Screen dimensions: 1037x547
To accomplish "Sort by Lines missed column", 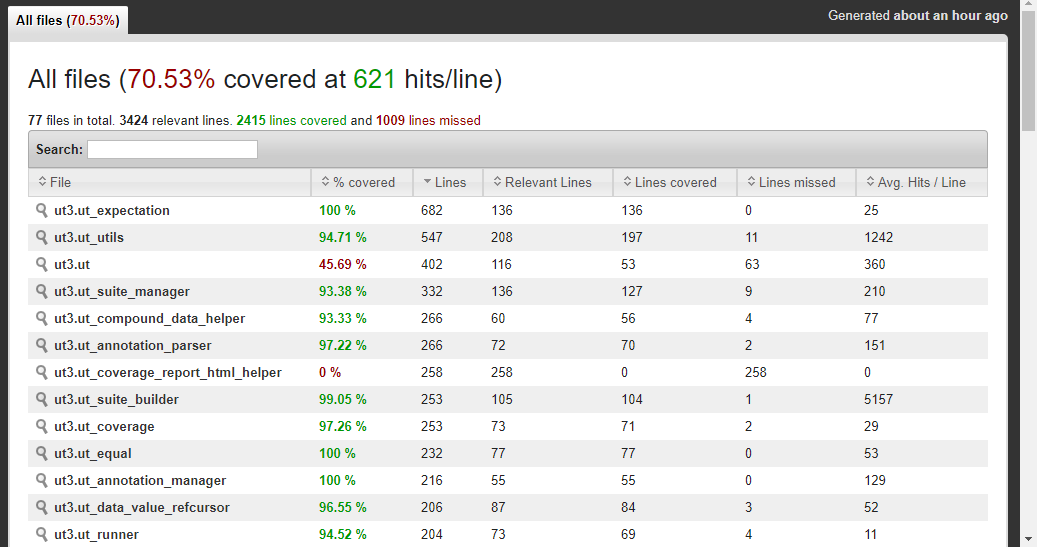I will pyautogui.click(x=796, y=182).
